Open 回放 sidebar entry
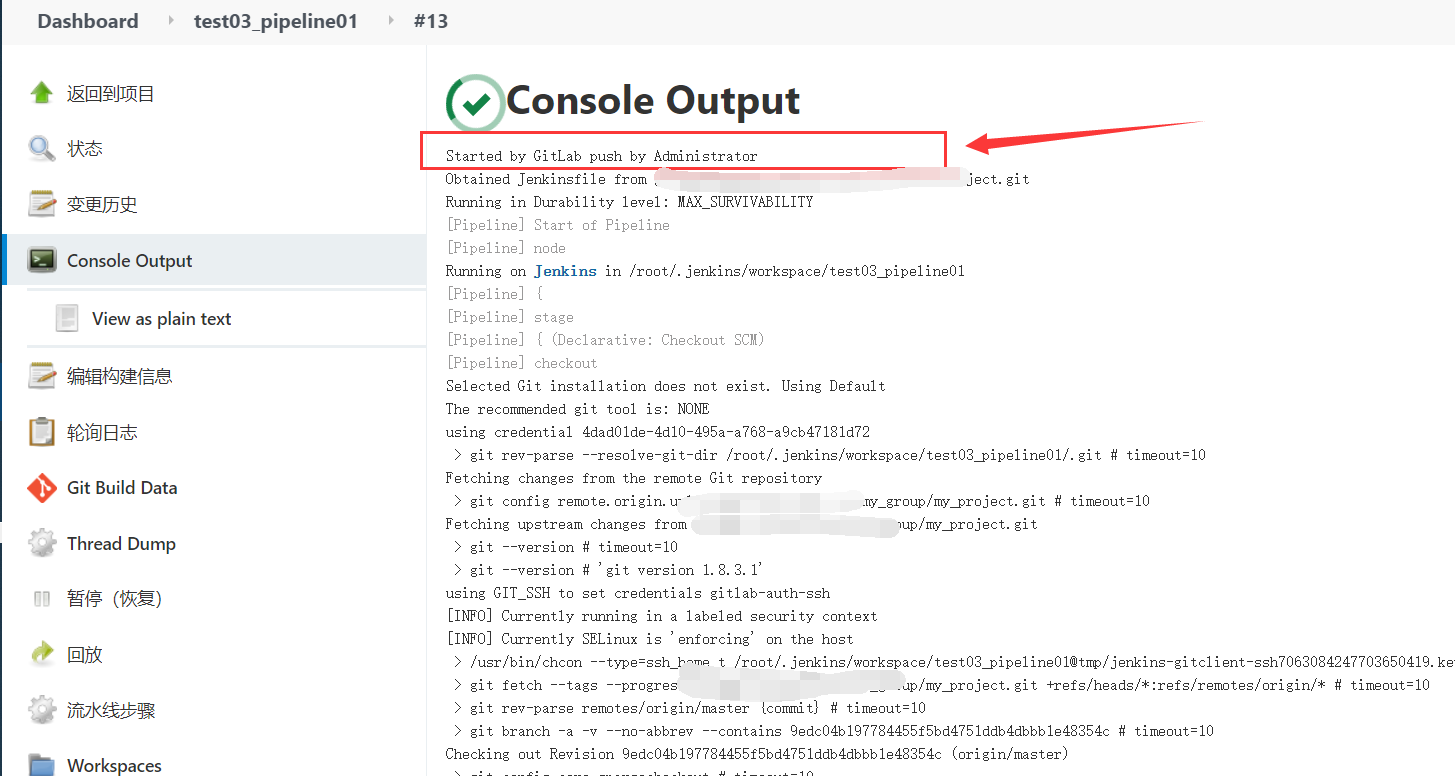Image resolution: width=1455 pixels, height=776 pixels. tap(85, 655)
